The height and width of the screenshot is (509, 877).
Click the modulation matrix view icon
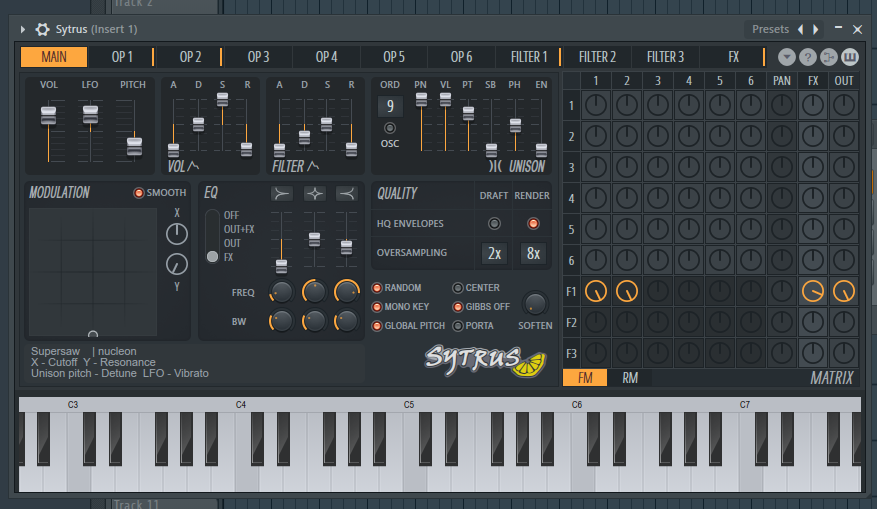click(828, 57)
